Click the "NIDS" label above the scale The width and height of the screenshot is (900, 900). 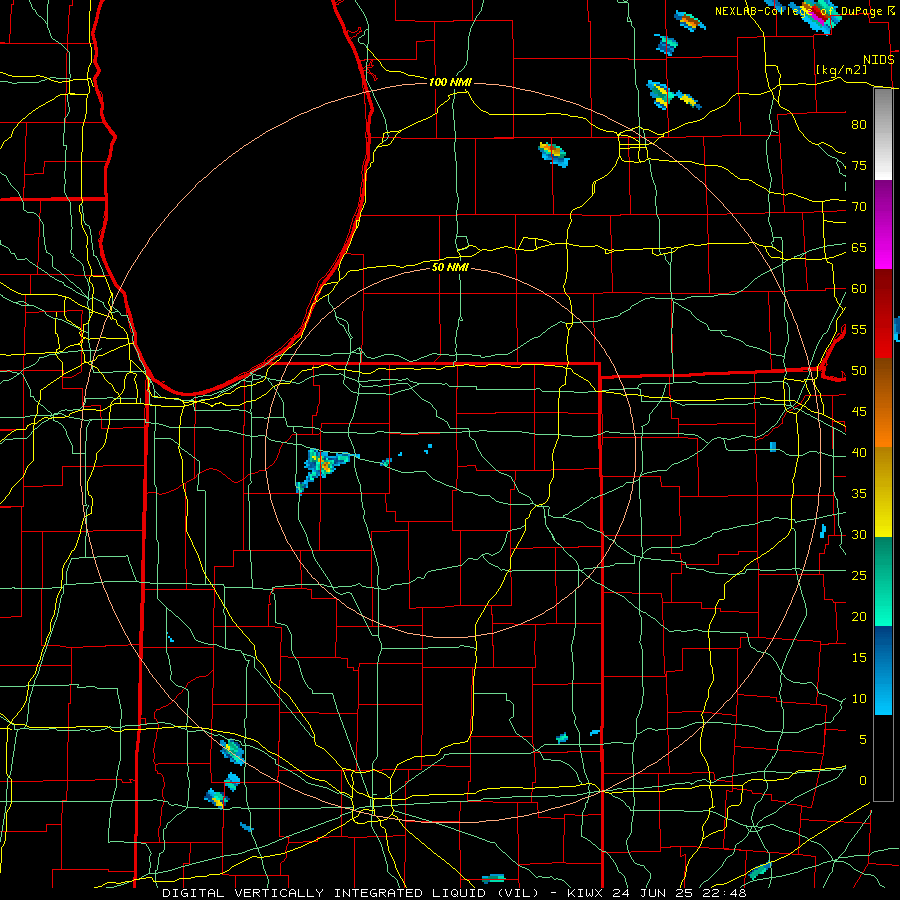pos(878,60)
